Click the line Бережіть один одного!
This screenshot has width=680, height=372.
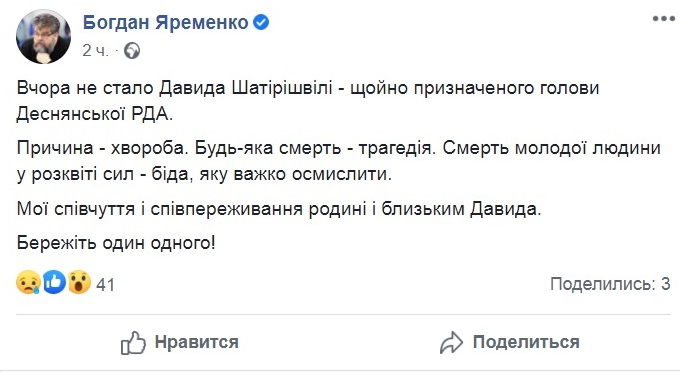(116, 243)
